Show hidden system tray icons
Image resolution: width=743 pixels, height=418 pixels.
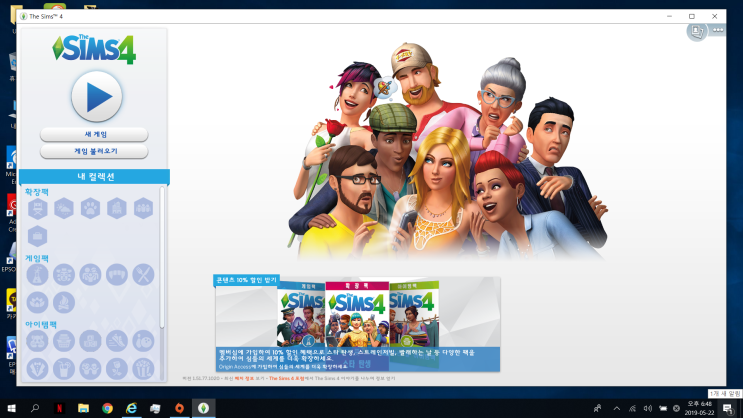(x=616, y=408)
